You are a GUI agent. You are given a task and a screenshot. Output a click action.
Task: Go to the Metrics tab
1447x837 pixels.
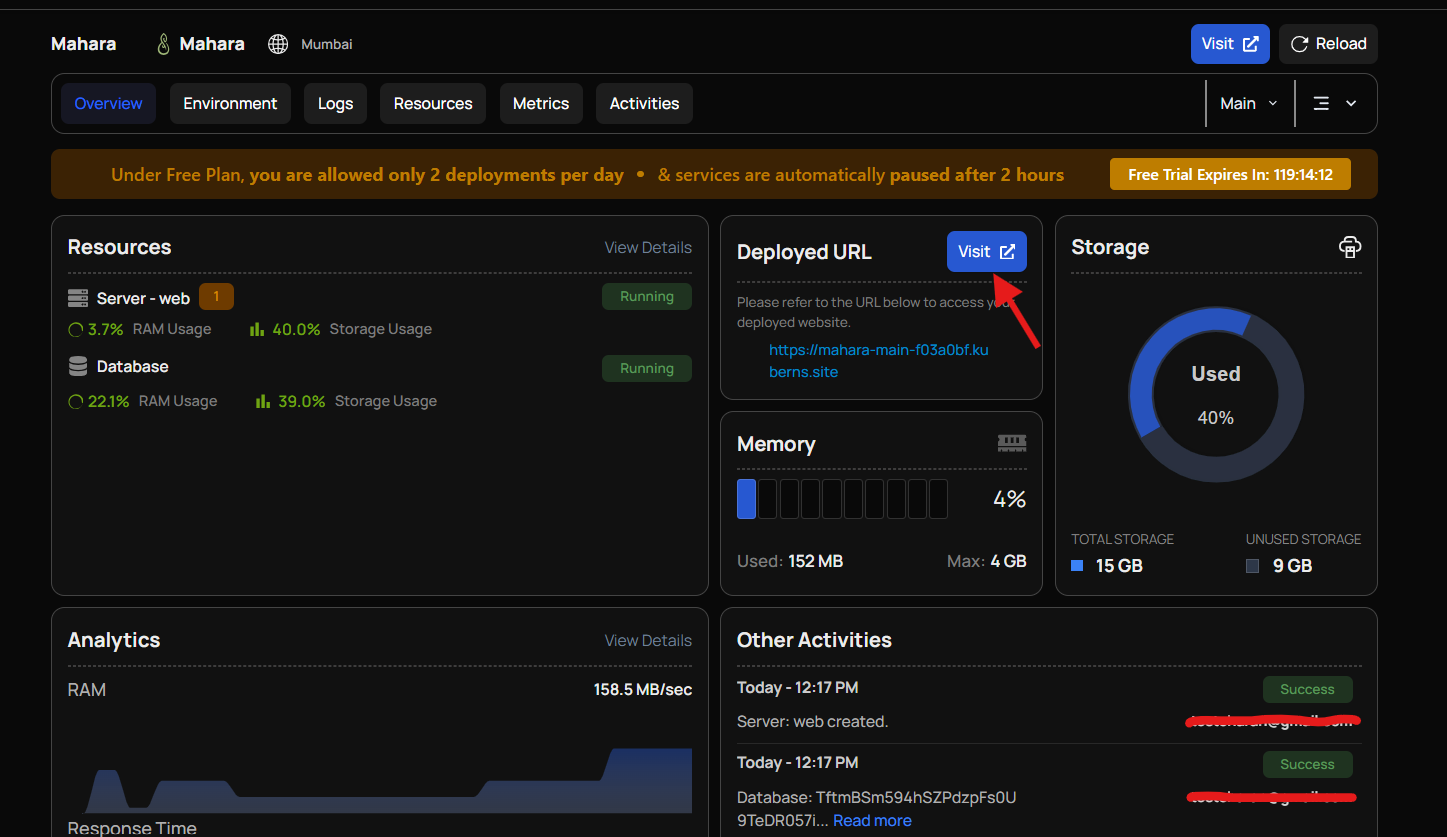click(541, 103)
